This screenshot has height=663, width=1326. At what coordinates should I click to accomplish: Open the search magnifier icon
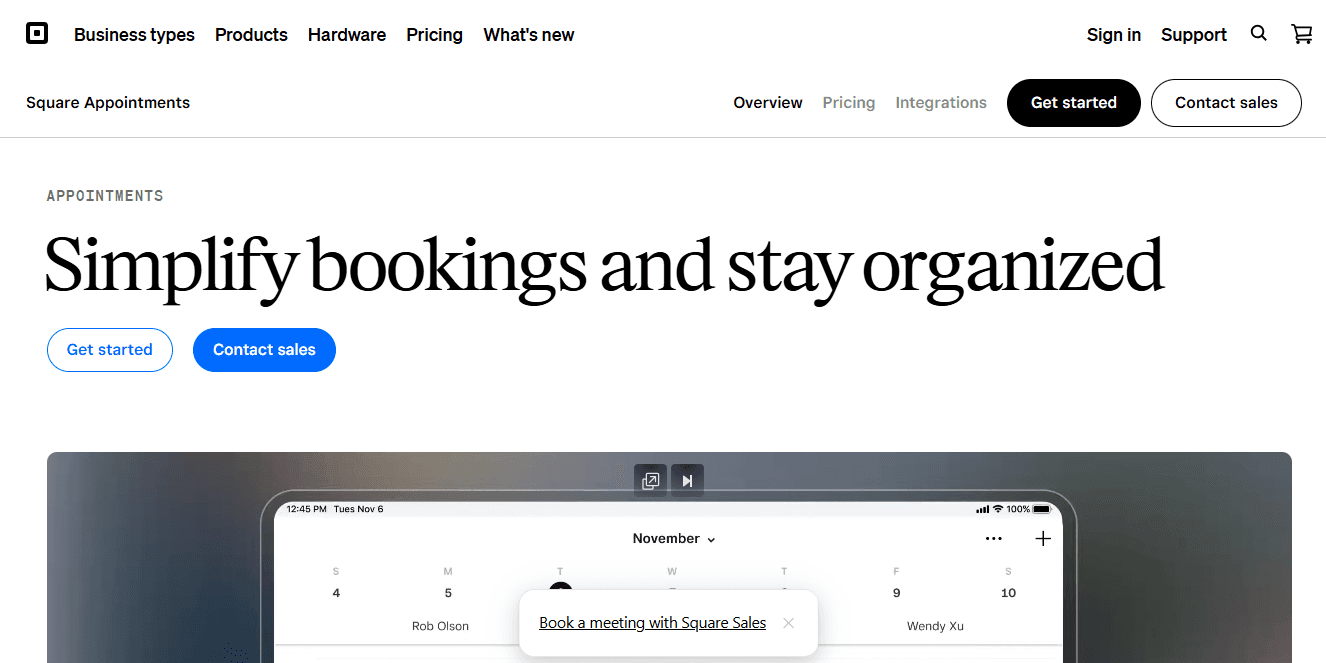point(1259,33)
